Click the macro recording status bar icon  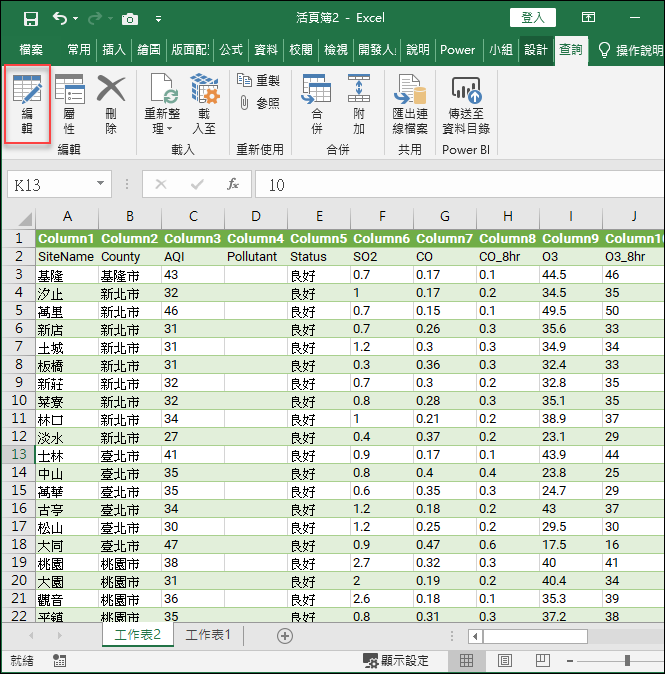(x=59, y=661)
